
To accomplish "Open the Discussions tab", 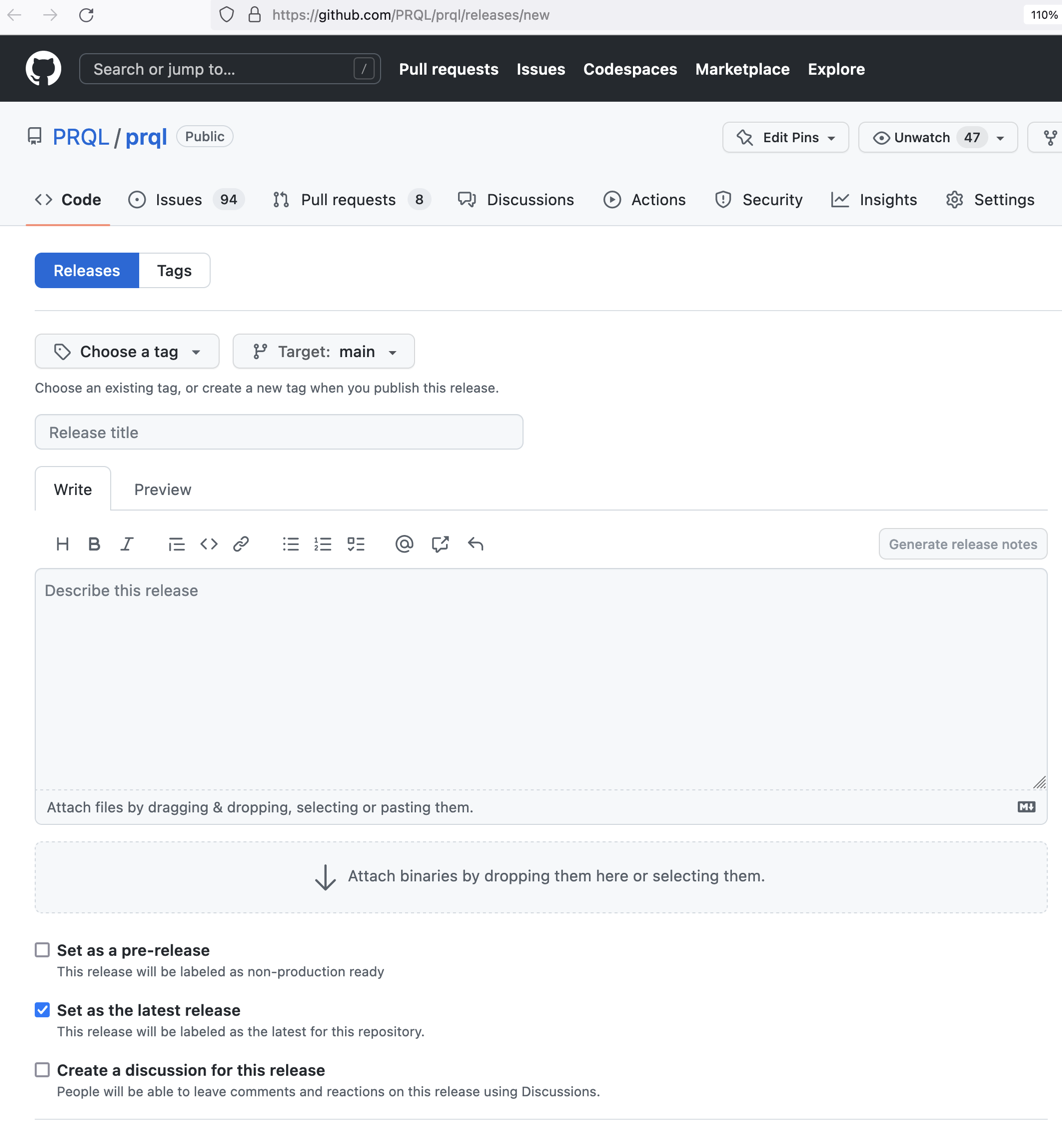I will click(x=516, y=199).
